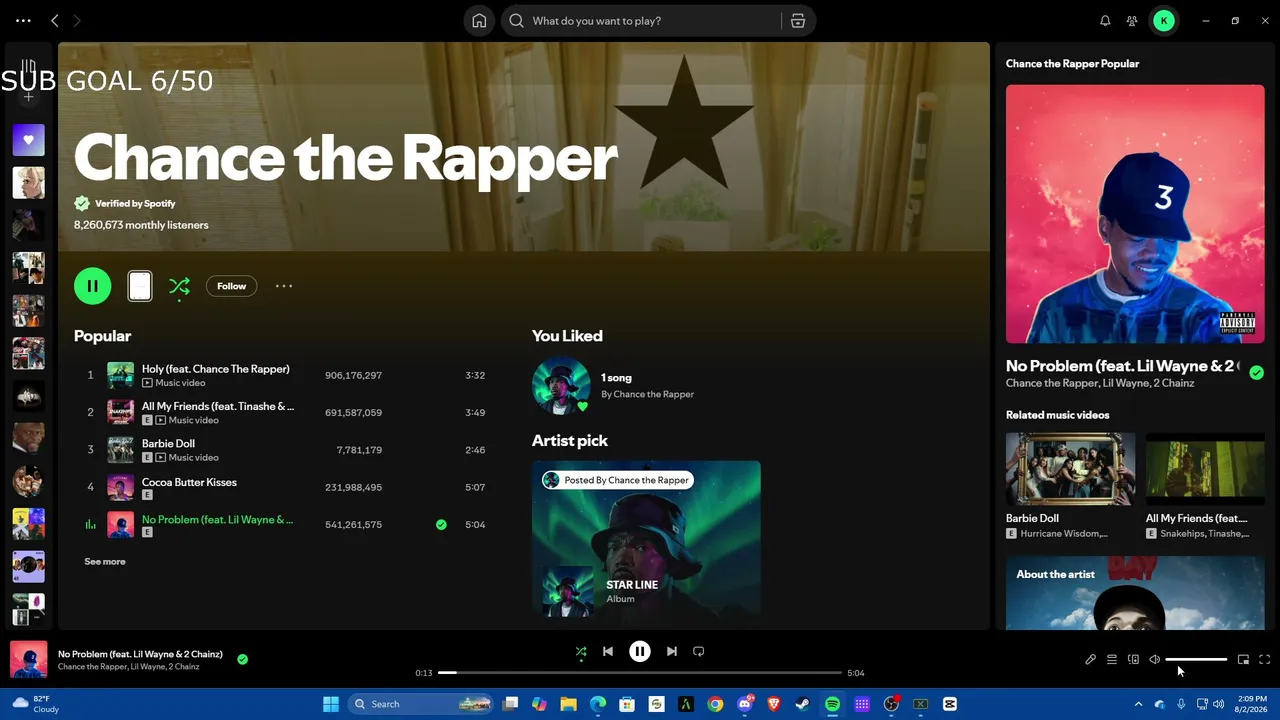Follow Chance the Rapper

tap(231, 286)
